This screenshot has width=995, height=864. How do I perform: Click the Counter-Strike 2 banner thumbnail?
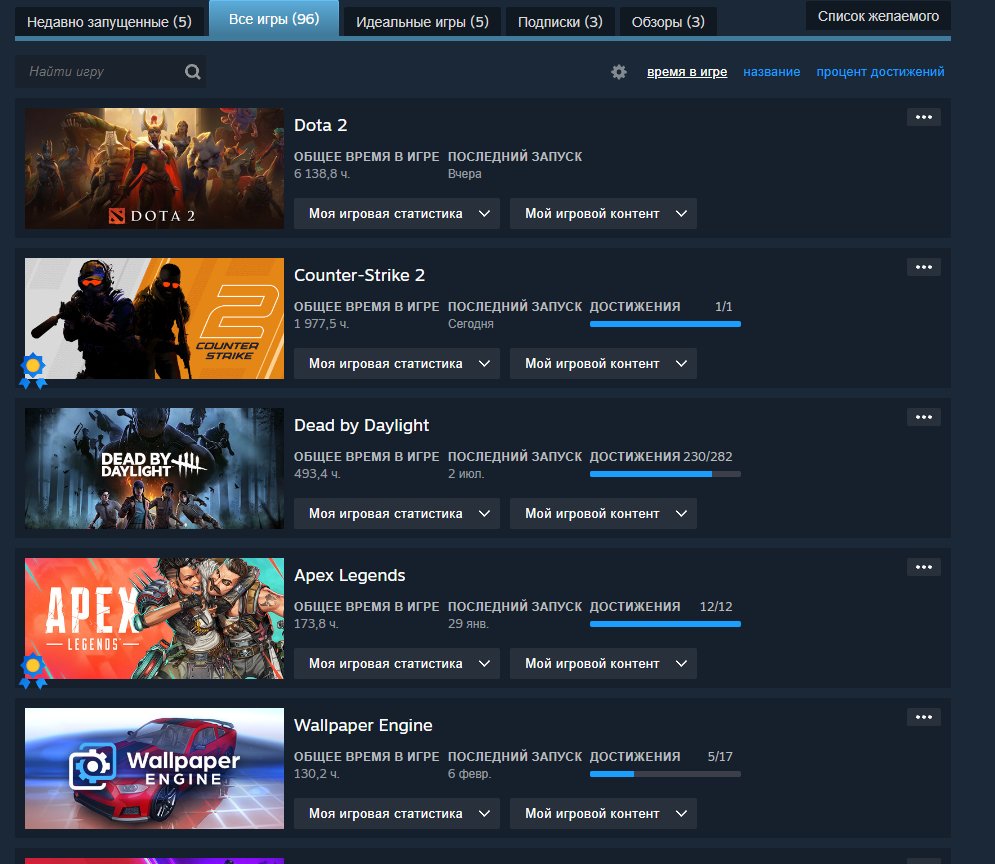(154, 318)
